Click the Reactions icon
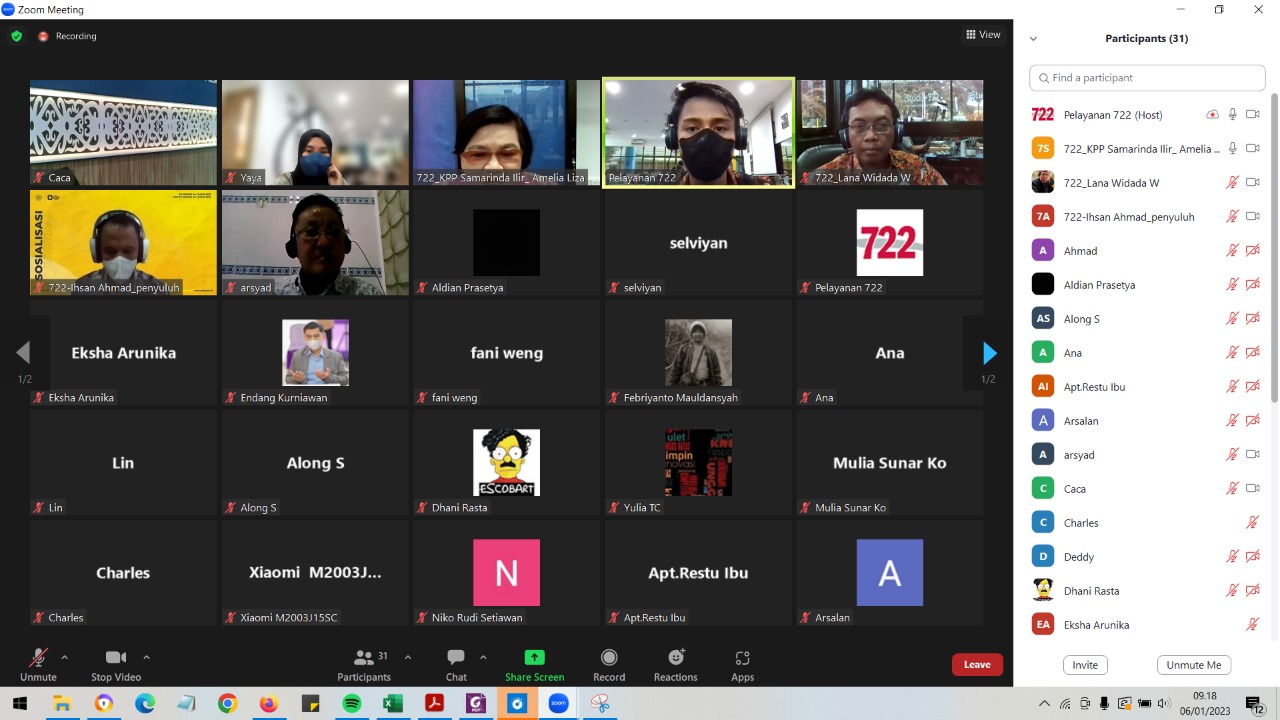Screen dimensions: 1280x720 (676, 658)
